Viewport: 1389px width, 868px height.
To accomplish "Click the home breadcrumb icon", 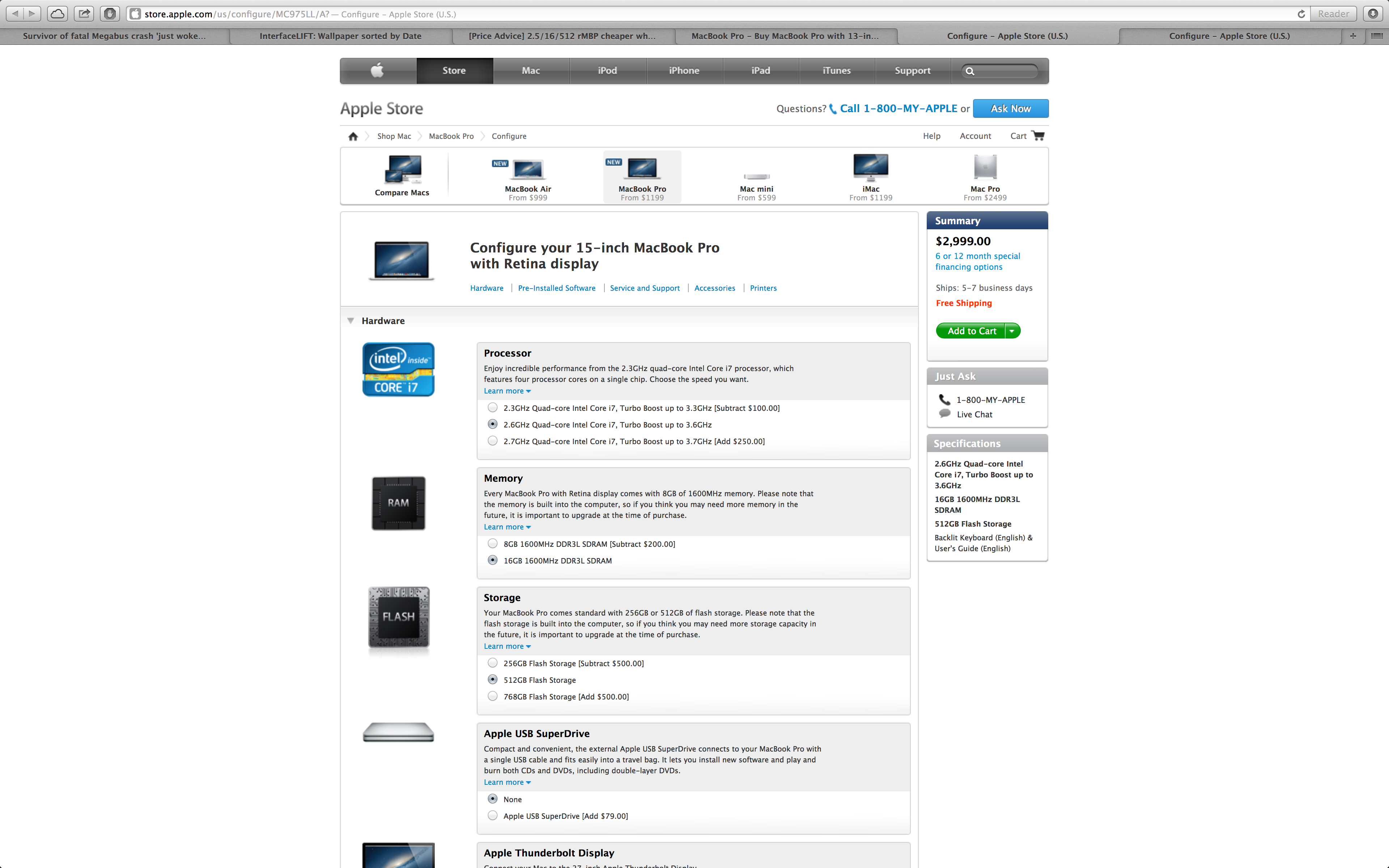I will coord(353,136).
